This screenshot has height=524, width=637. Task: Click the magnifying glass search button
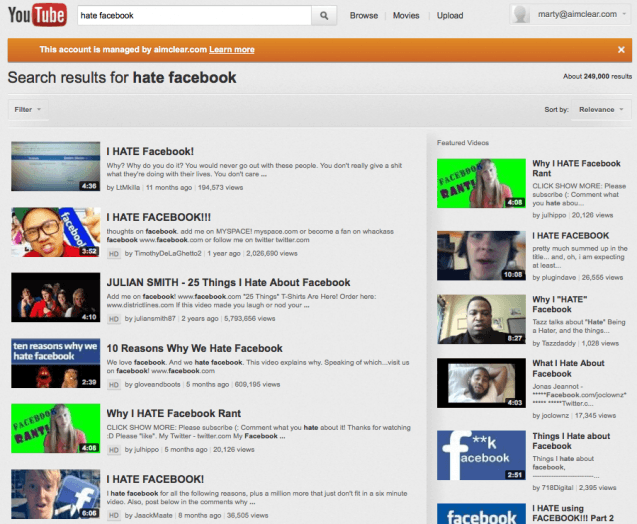(324, 15)
